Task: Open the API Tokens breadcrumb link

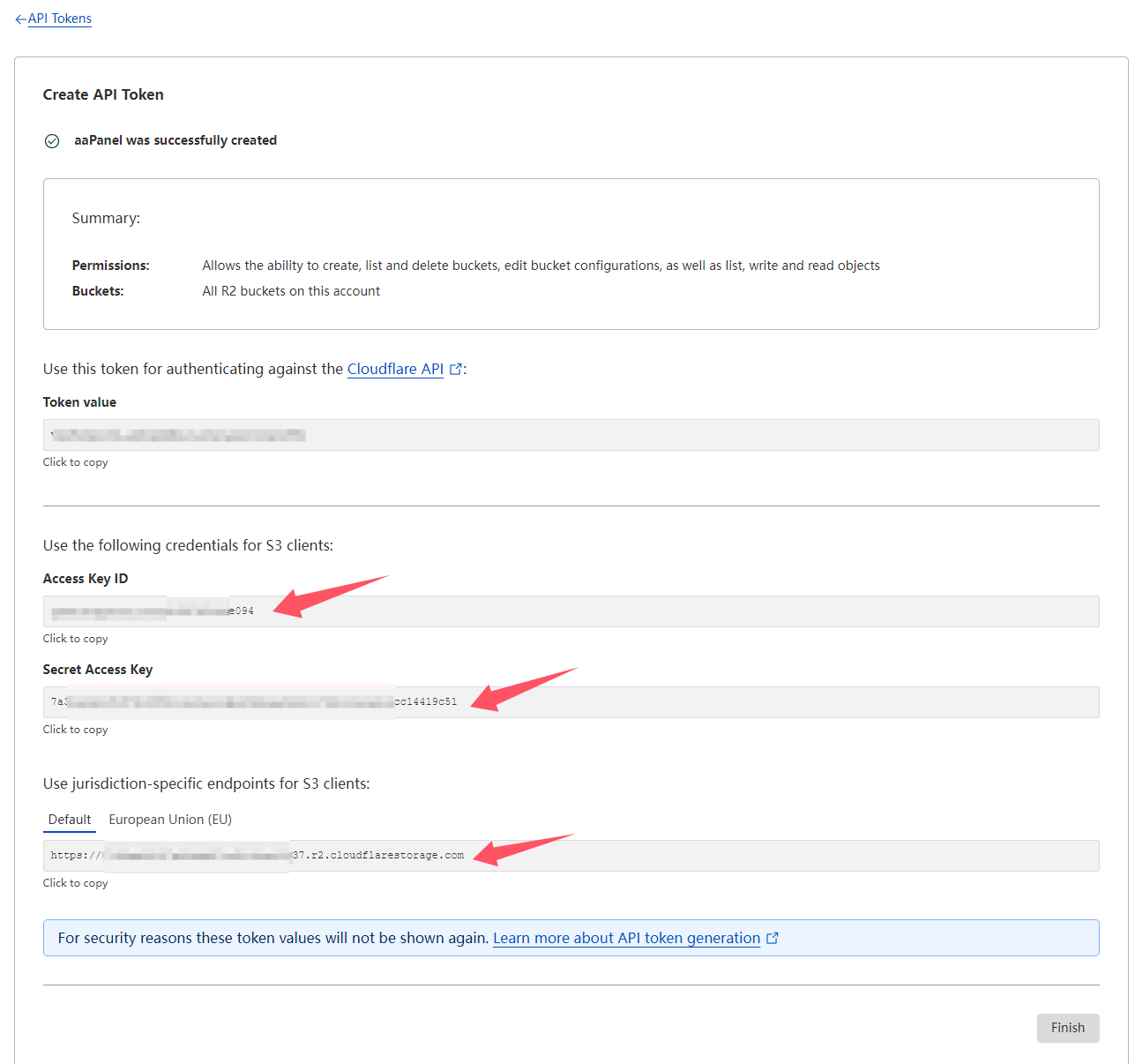Action: tap(60, 19)
